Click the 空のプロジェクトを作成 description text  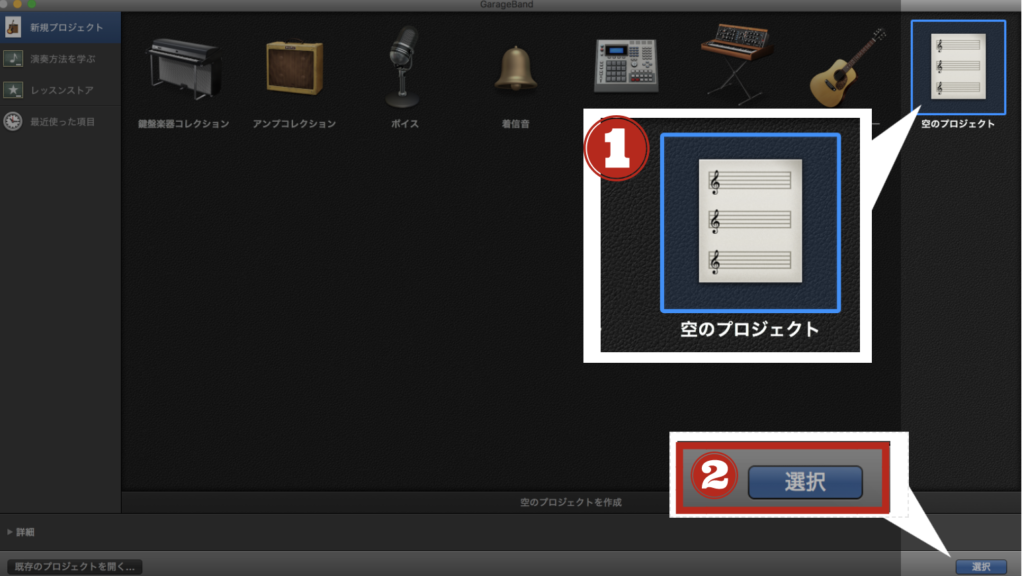point(571,502)
